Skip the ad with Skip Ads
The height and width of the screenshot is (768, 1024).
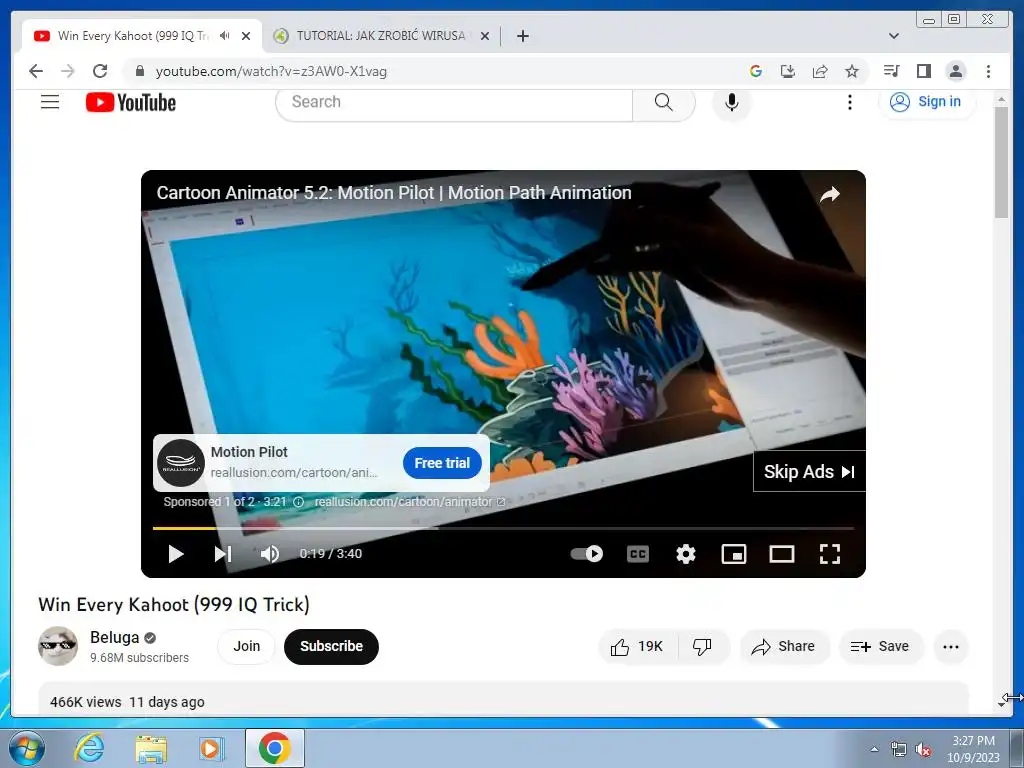click(809, 472)
